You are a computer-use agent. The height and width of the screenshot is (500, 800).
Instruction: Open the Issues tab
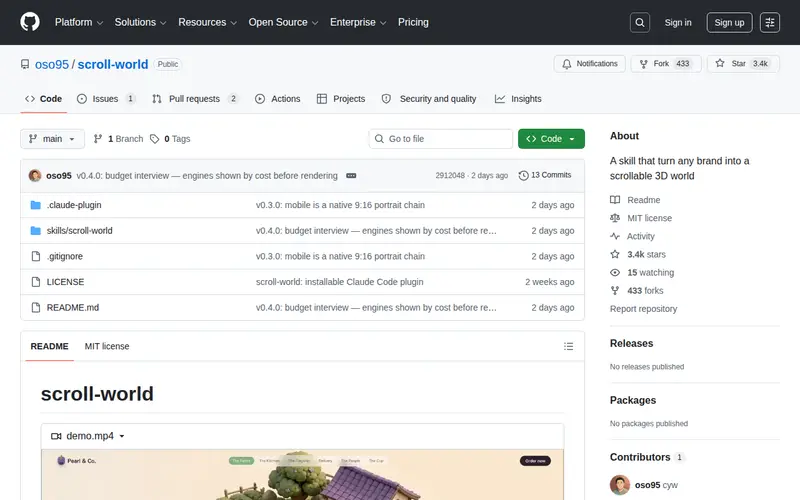click(106, 99)
